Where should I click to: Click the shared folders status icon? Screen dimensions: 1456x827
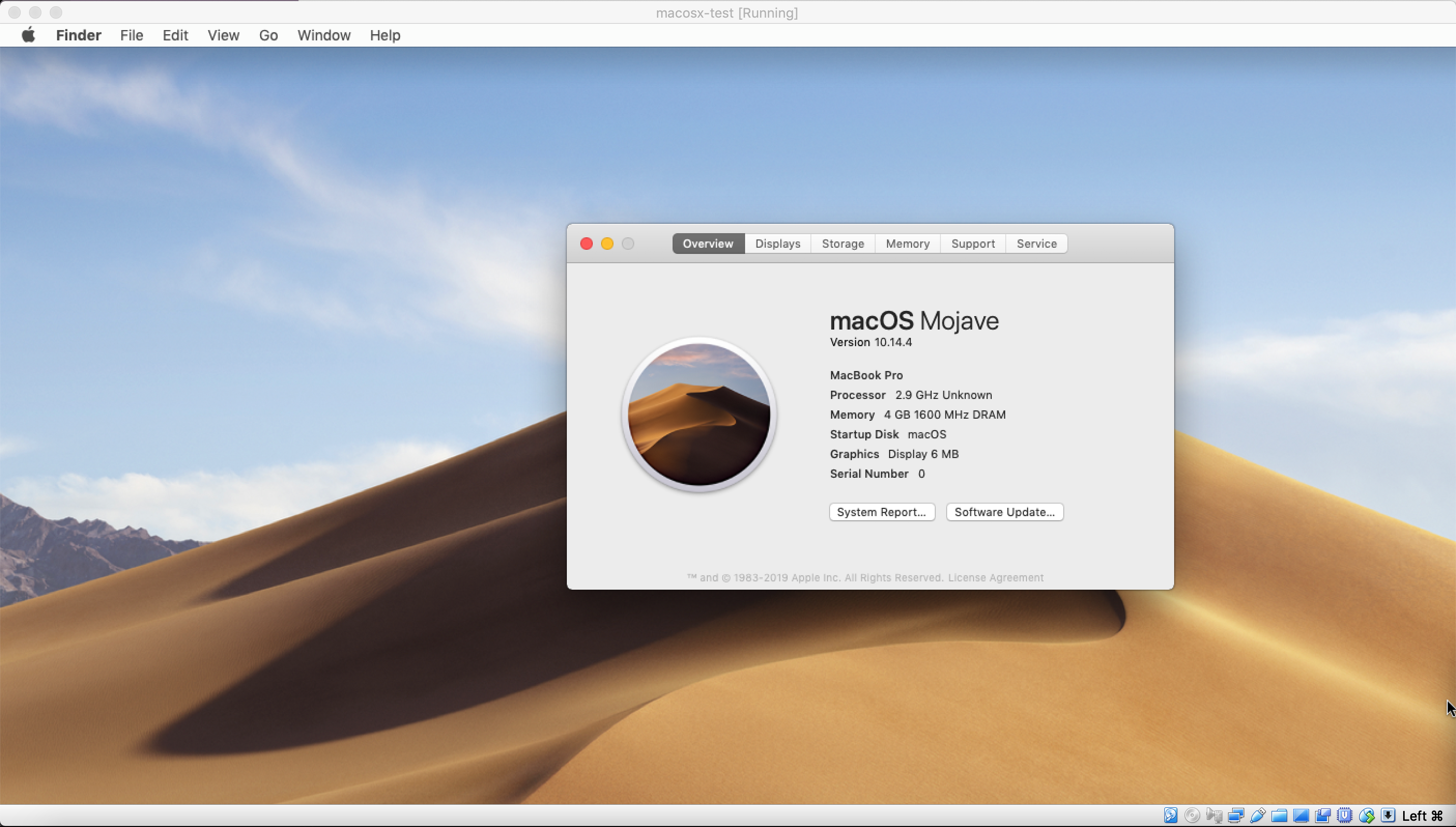[1279, 816]
